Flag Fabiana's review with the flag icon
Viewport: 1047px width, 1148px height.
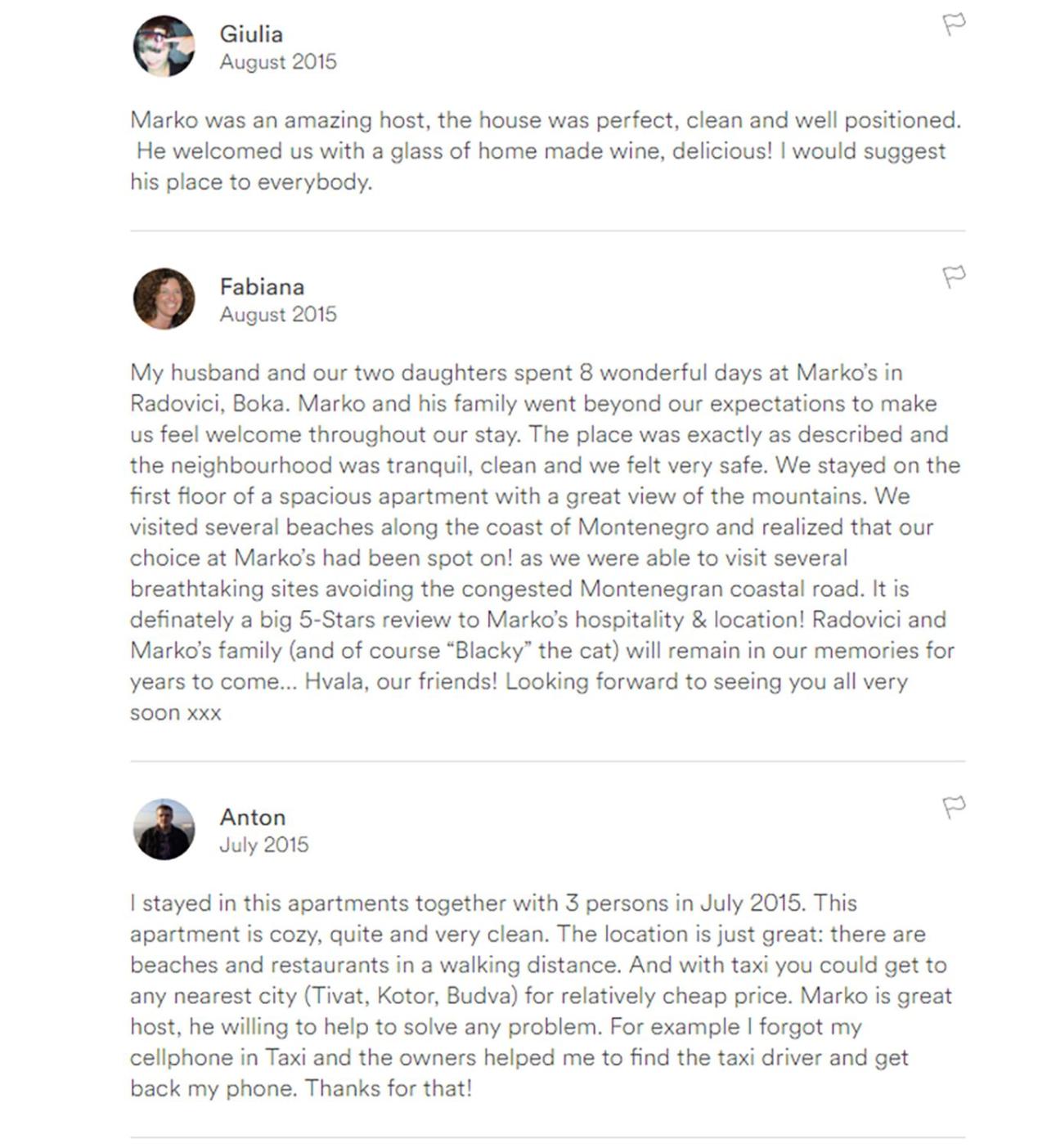[x=954, y=276]
